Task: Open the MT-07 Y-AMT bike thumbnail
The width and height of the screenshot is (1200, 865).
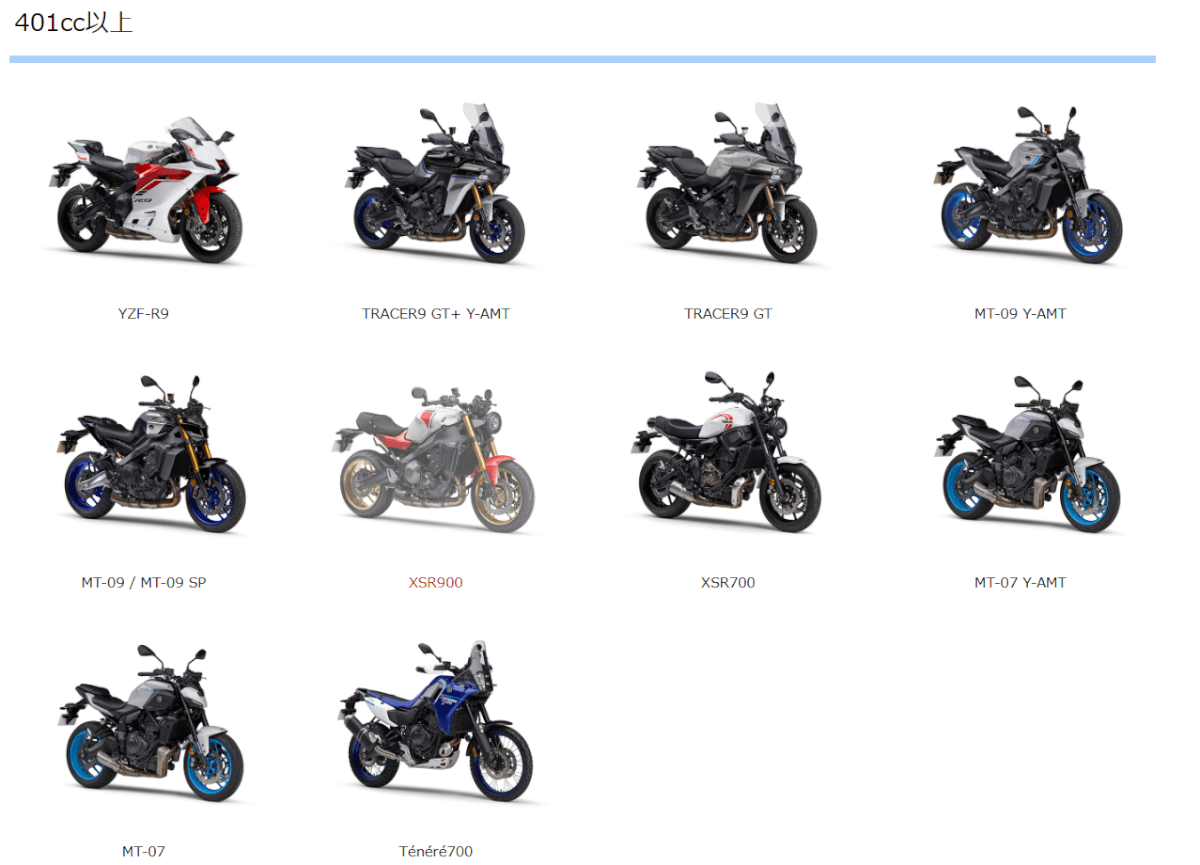Action: coord(1020,455)
